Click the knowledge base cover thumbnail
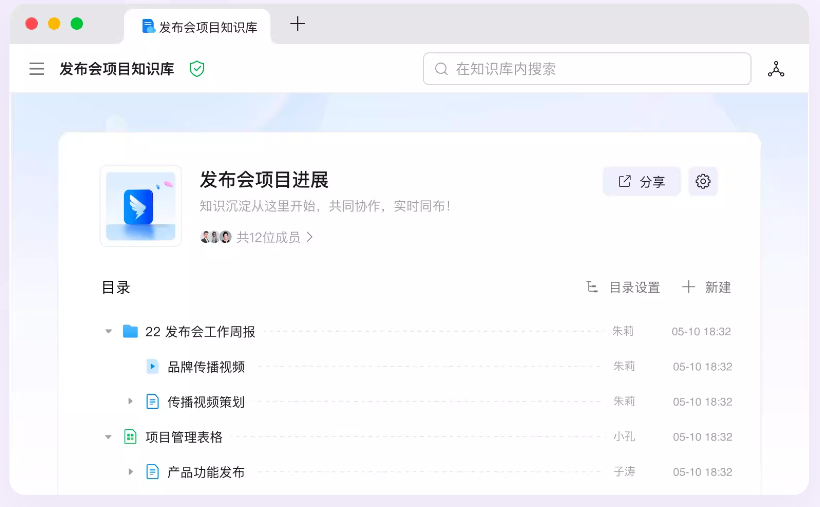Image resolution: width=820 pixels, height=507 pixels. tap(141, 206)
